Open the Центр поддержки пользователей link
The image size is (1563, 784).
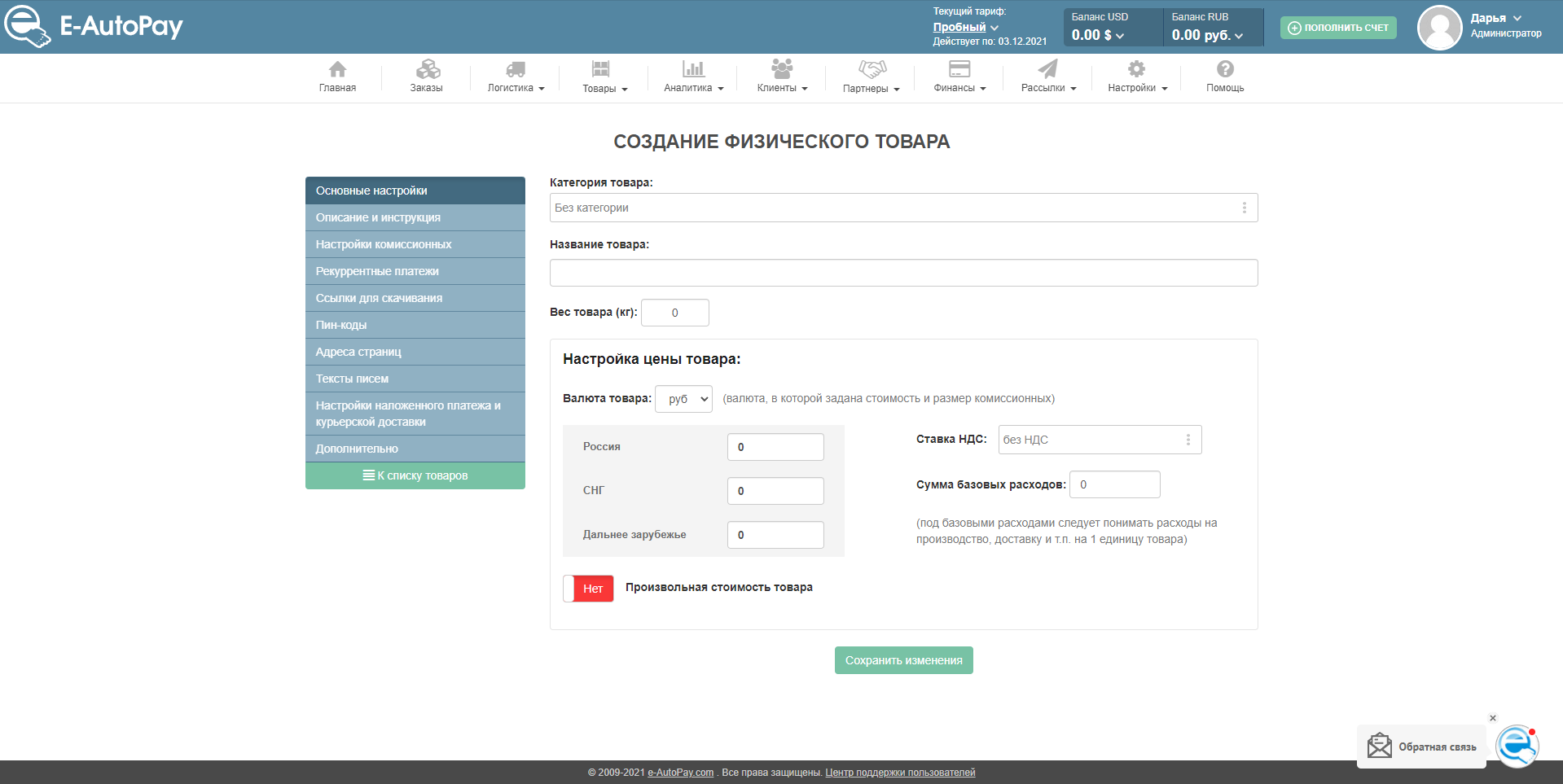[900, 773]
